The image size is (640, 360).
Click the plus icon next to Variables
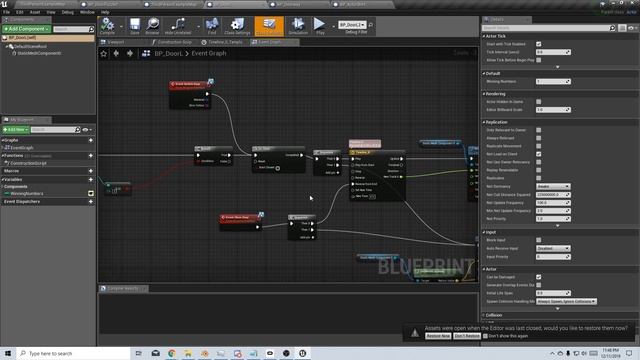pyautogui.click(x=91, y=179)
